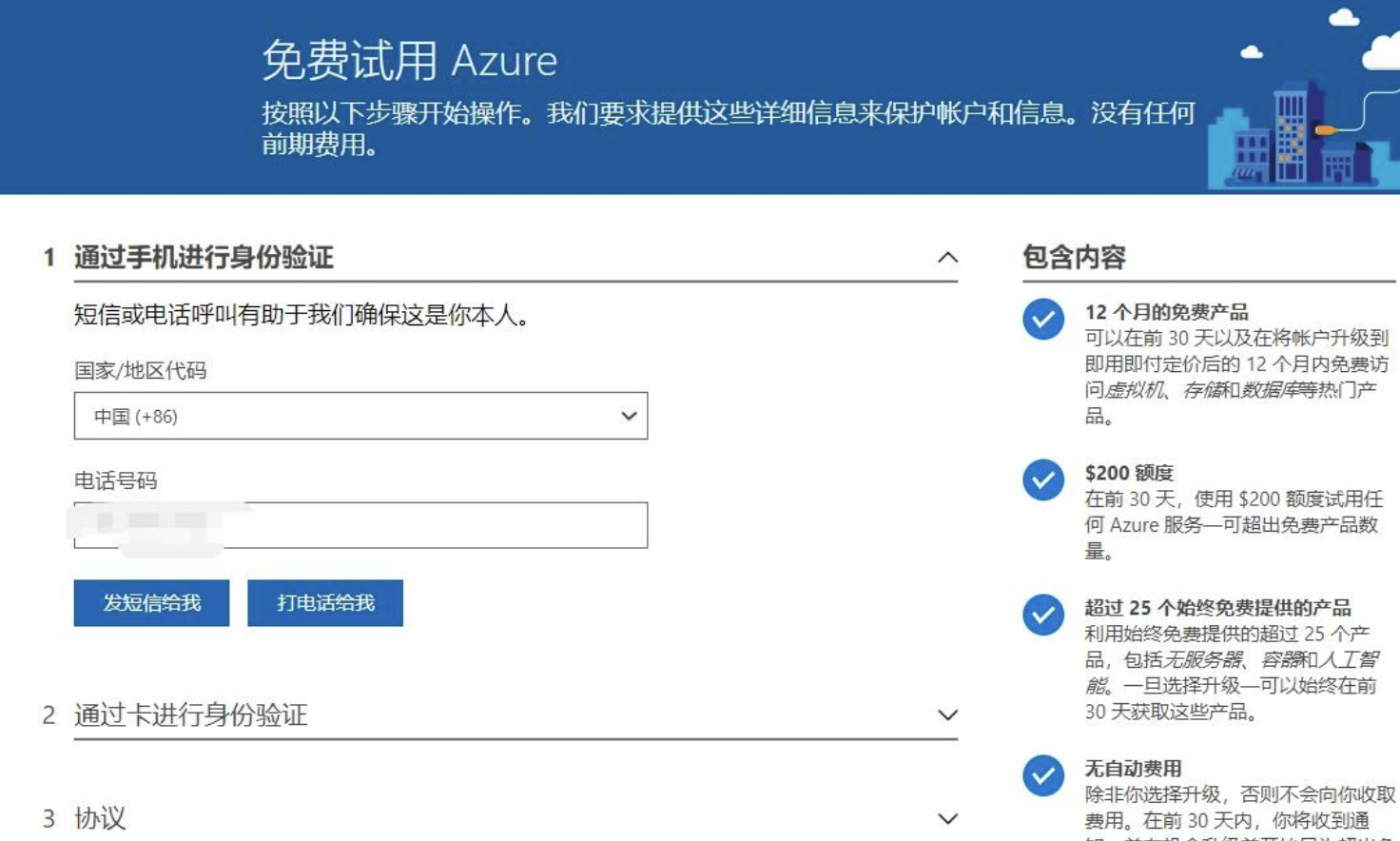1400x841 pixels.
Task: Click checkmark icon beside 12 个月的免费产品
Action: (1042, 320)
